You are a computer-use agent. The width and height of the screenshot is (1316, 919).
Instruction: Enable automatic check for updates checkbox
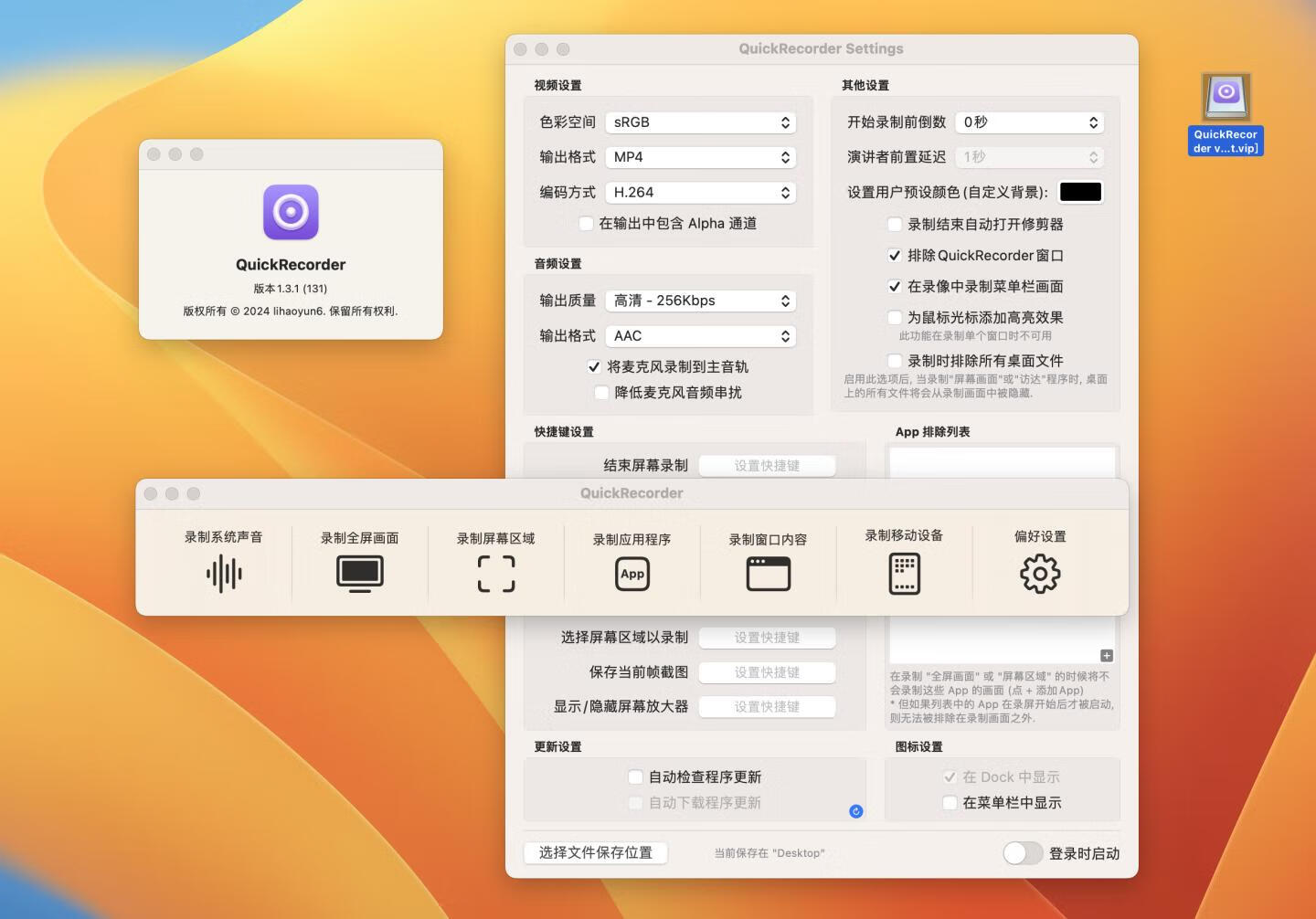point(635,777)
